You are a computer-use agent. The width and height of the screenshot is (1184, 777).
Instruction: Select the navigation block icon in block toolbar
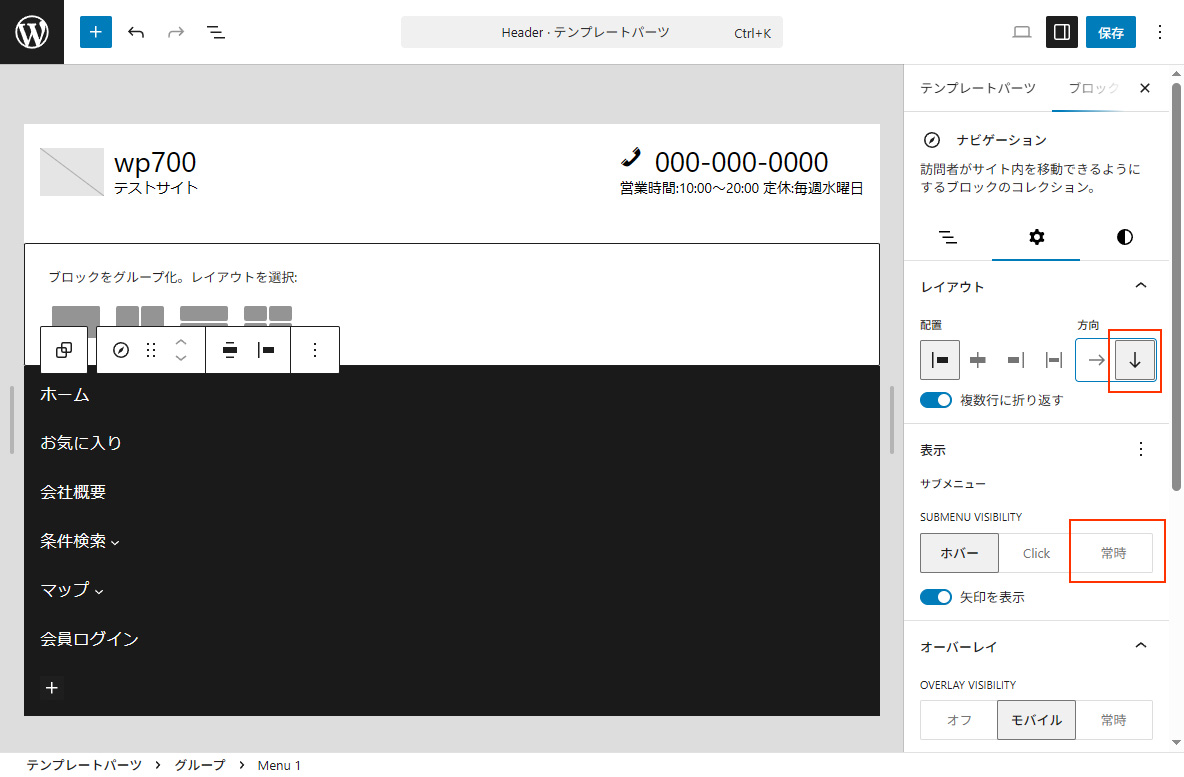[x=120, y=349]
